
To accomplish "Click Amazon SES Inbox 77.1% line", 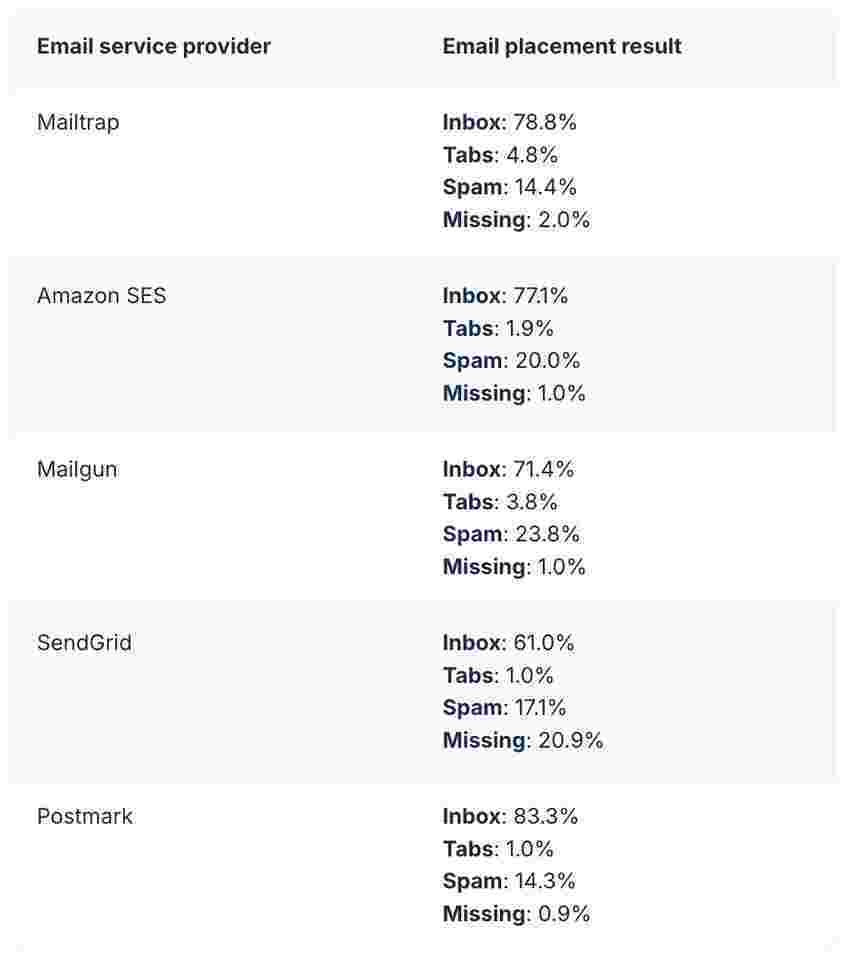I will tap(505, 296).
